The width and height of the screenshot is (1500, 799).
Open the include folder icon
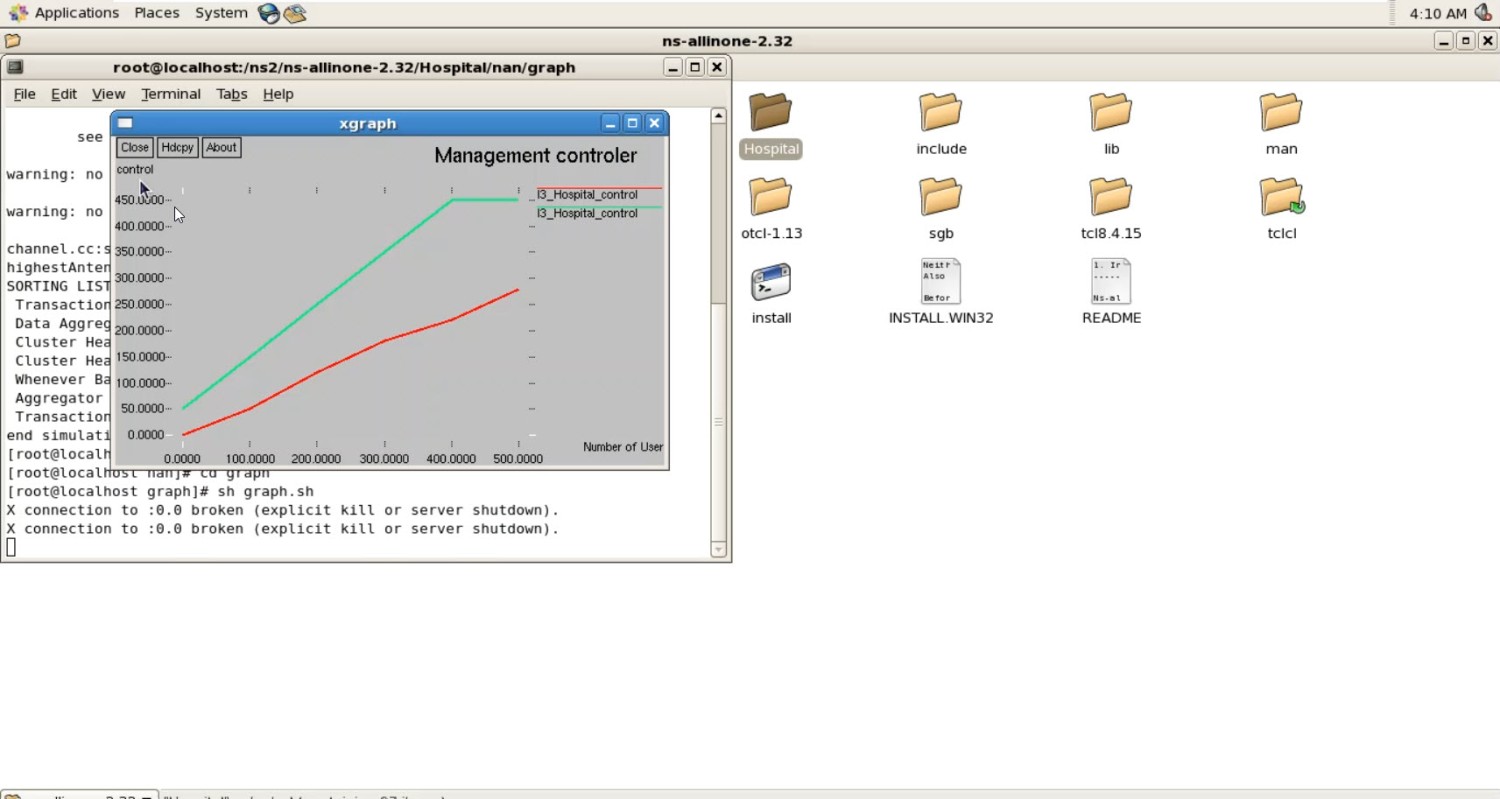(940, 113)
